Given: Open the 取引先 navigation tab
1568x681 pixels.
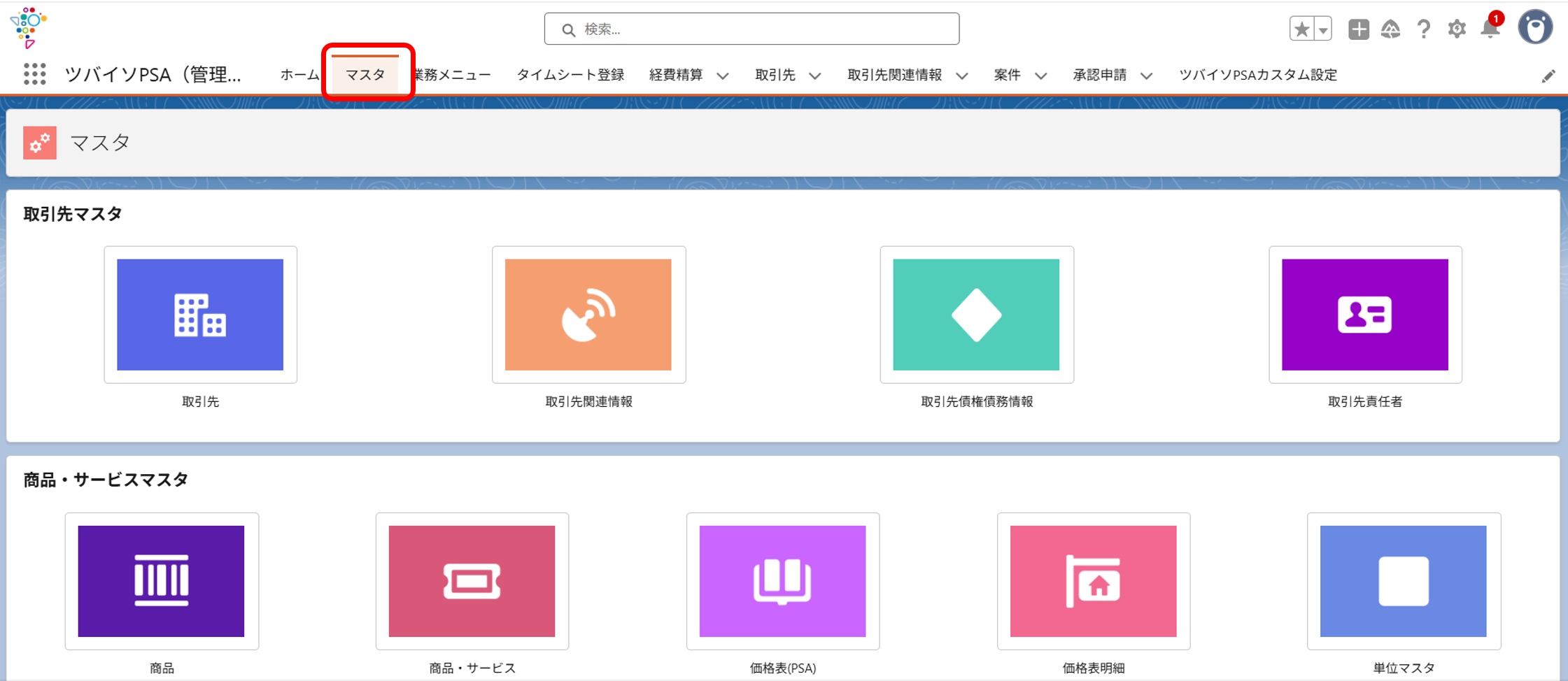Looking at the screenshot, I should pyautogui.click(x=775, y=74).
